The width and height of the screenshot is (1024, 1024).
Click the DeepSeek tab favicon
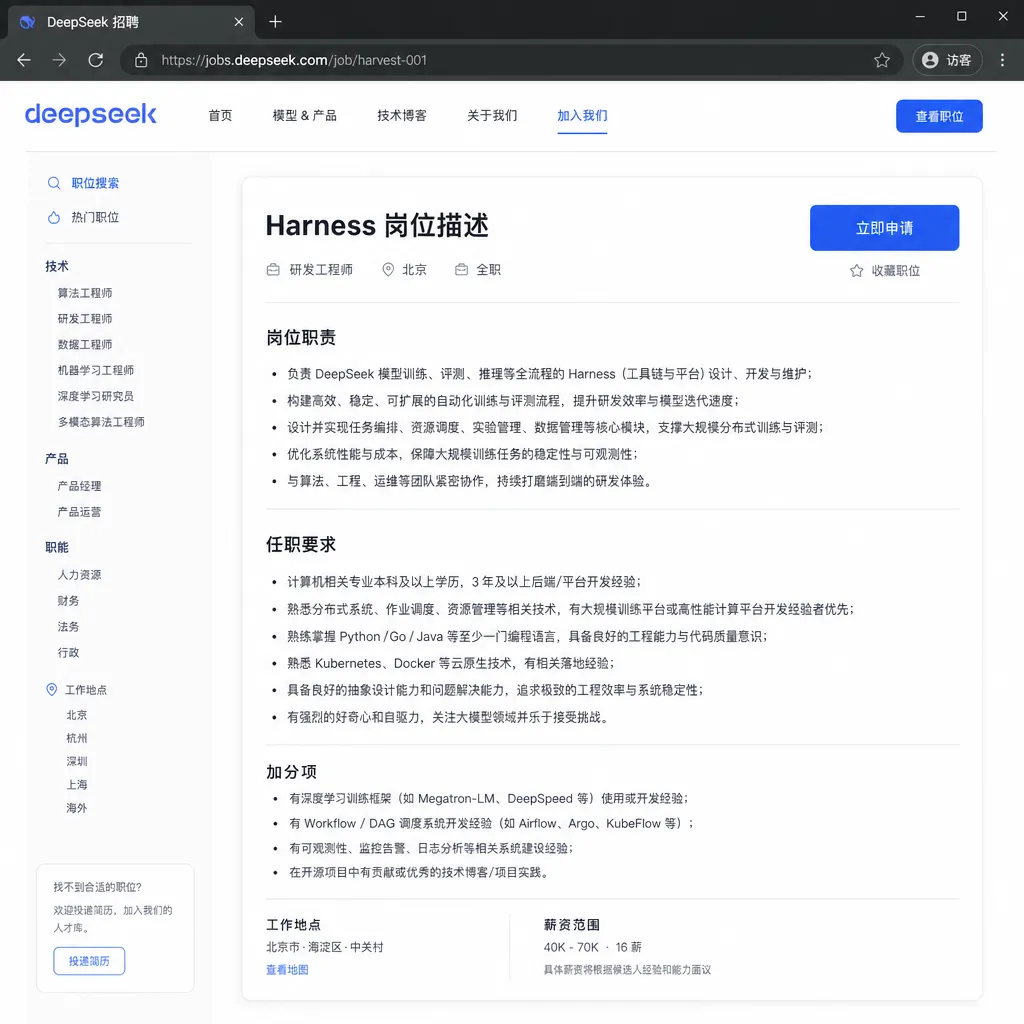pos(27,22)
